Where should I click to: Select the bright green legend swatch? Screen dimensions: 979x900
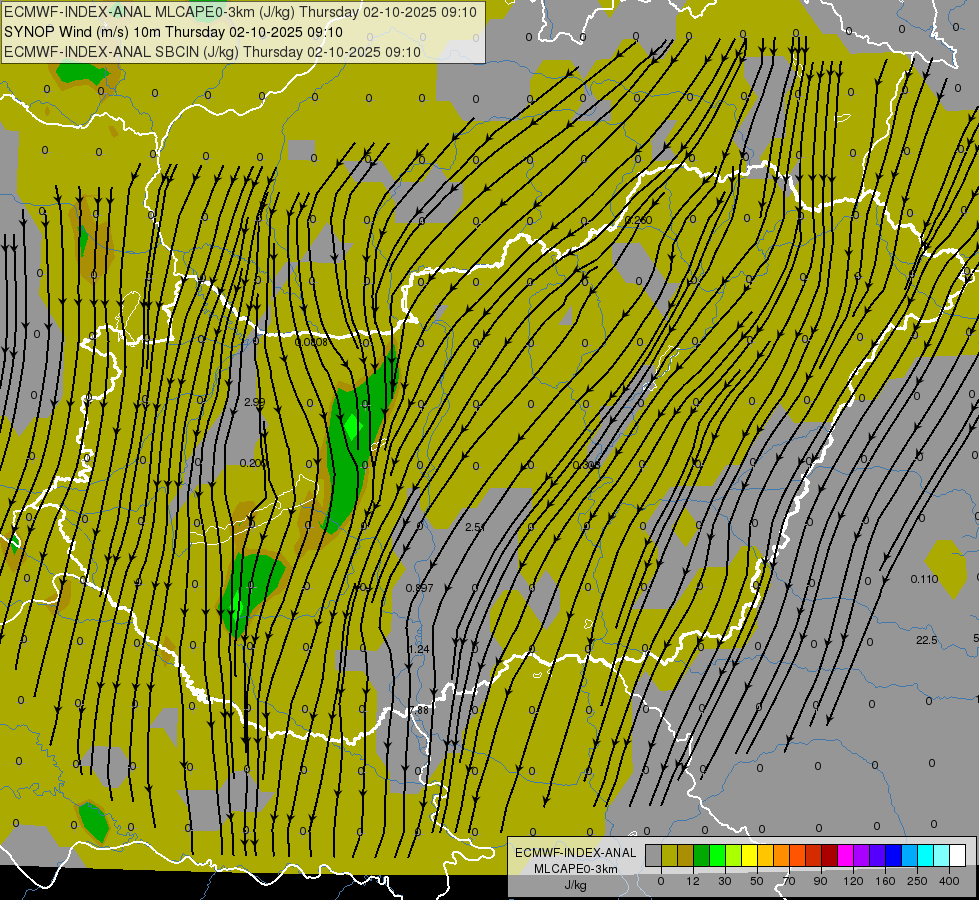(718, 855)
